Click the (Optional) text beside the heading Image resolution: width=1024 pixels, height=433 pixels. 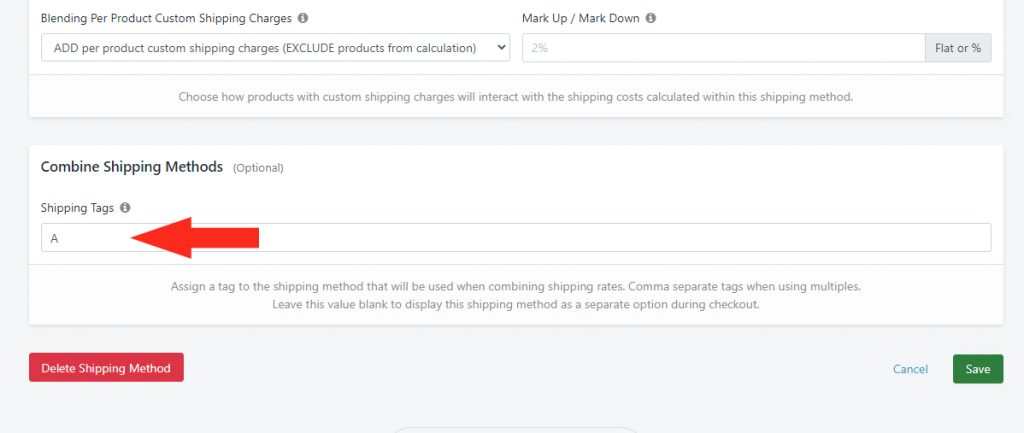258,168
